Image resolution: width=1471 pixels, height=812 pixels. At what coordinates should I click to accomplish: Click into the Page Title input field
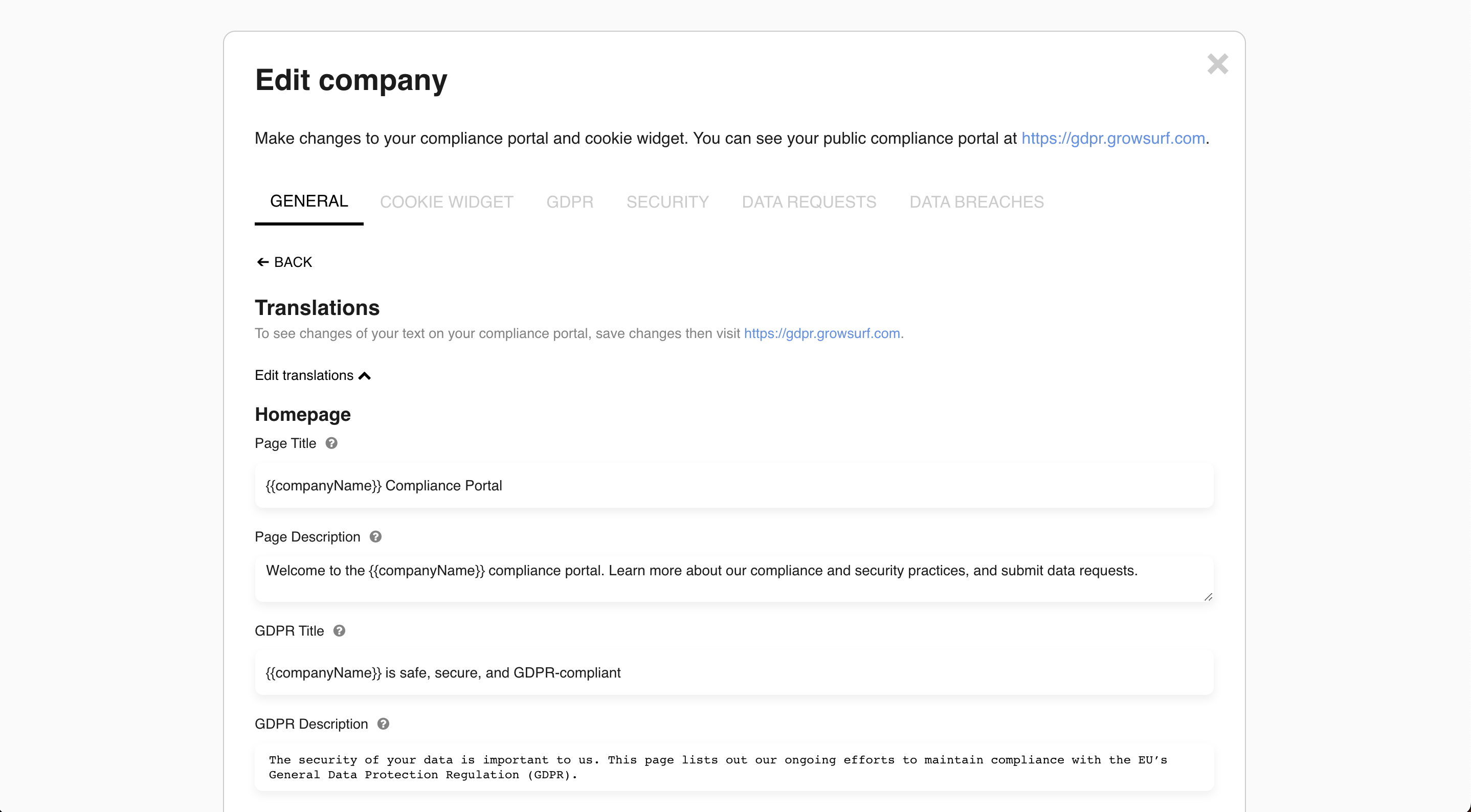734,485
